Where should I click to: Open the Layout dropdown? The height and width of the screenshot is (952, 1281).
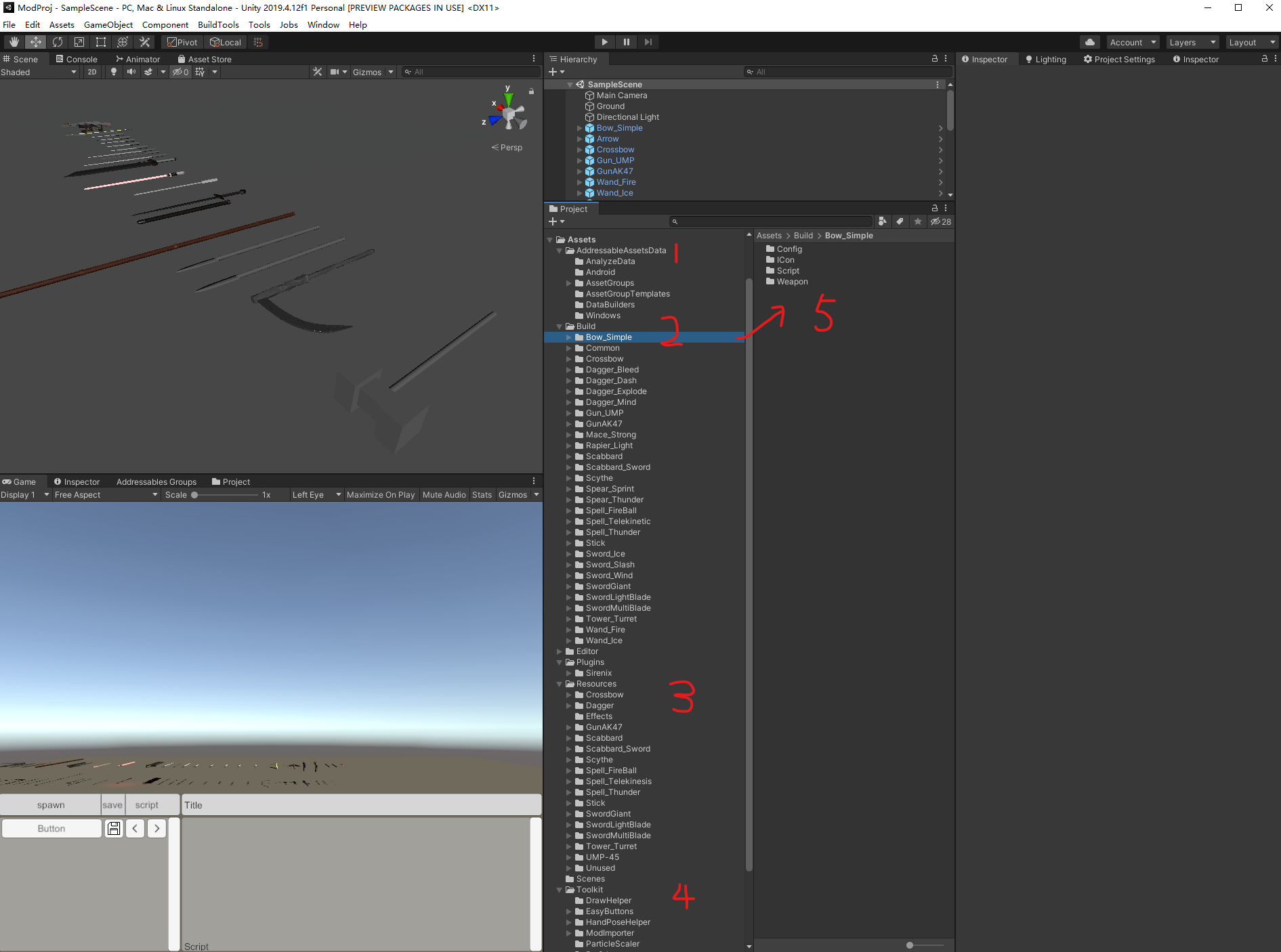click(1252, 42)
